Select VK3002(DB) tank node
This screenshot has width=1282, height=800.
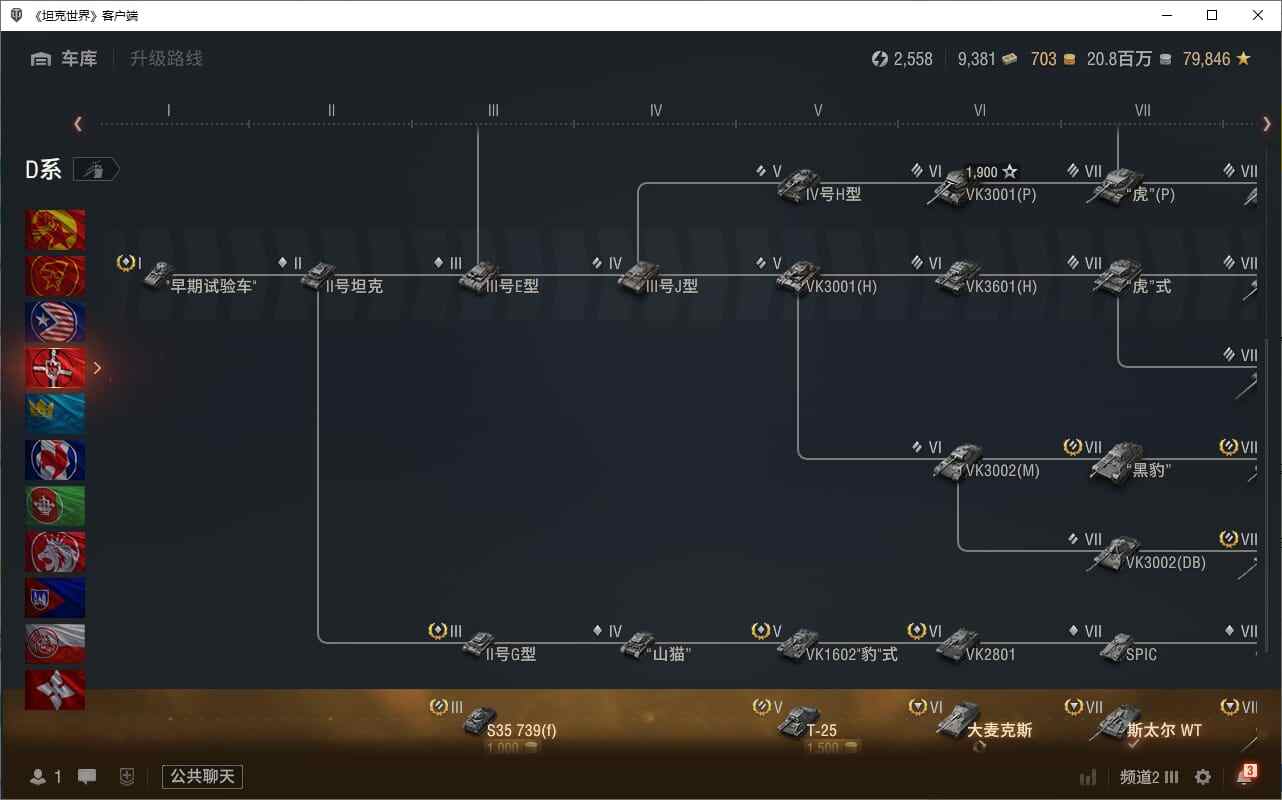[x=1148, y=554]
